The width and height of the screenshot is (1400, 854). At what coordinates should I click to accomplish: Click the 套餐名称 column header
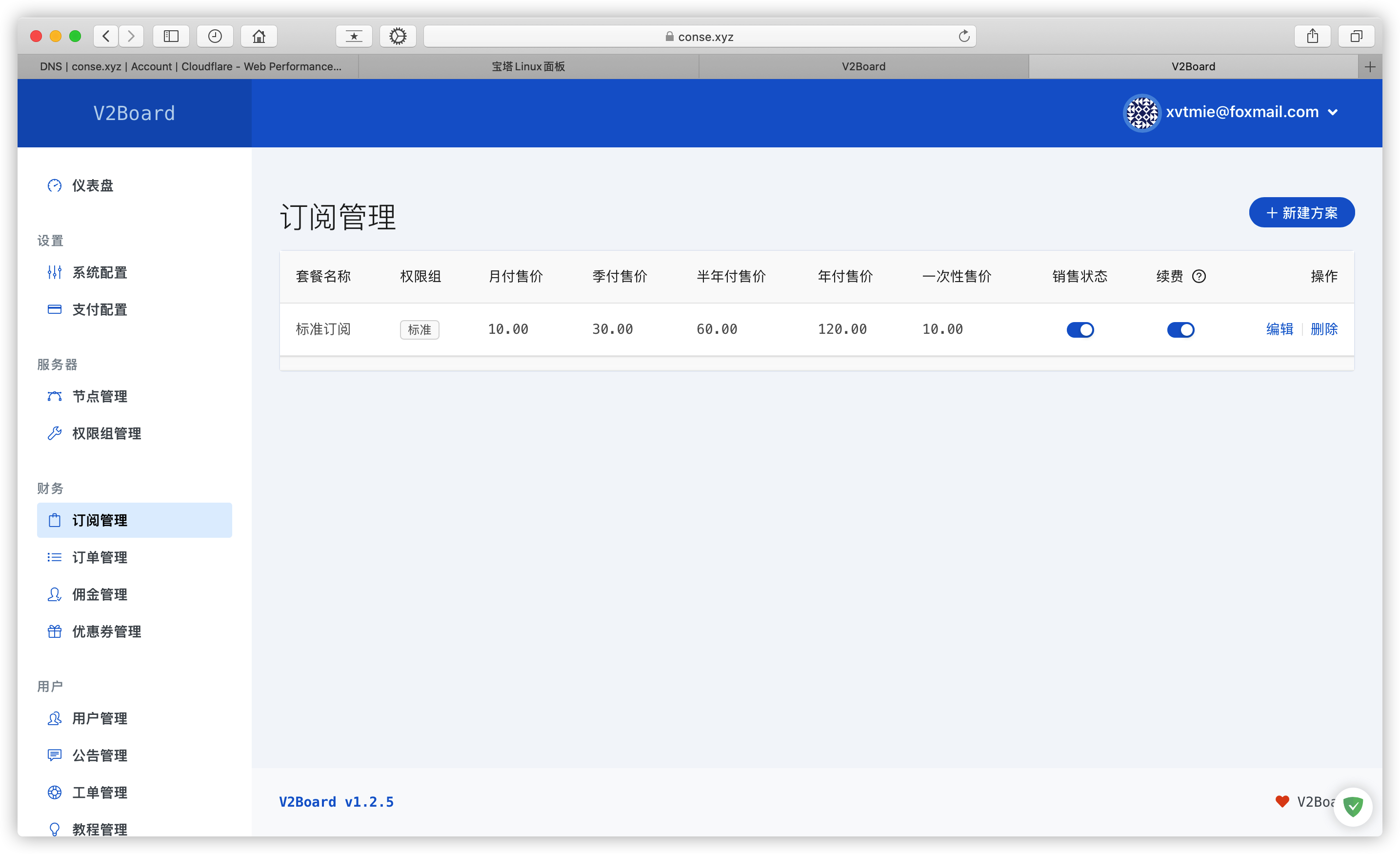point(323,276)
